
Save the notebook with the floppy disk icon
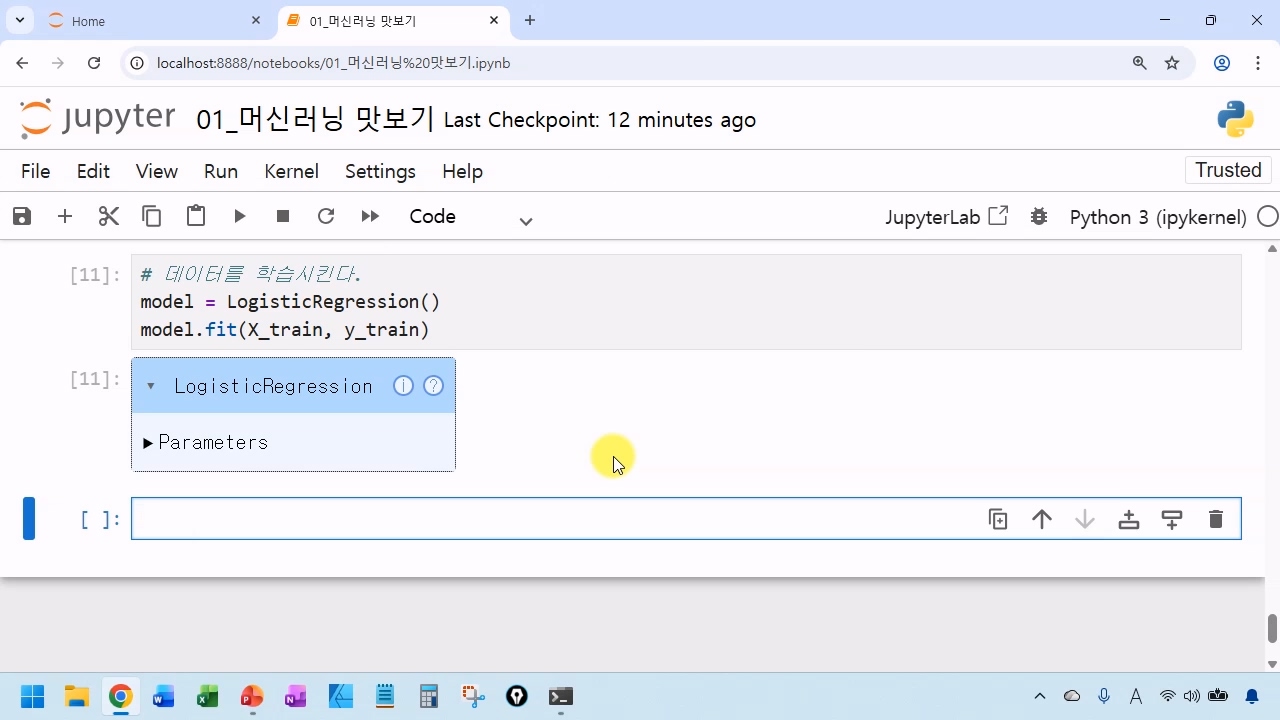[21, 216]
